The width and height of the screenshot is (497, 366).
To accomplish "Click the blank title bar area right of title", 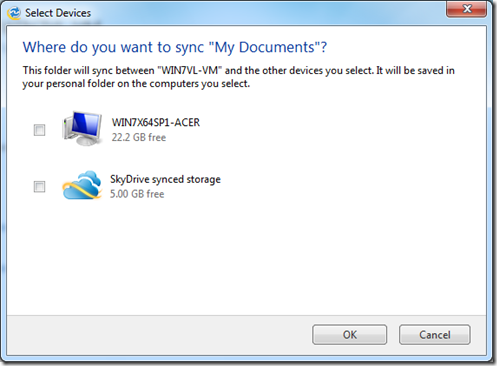I will pos(267,13).
